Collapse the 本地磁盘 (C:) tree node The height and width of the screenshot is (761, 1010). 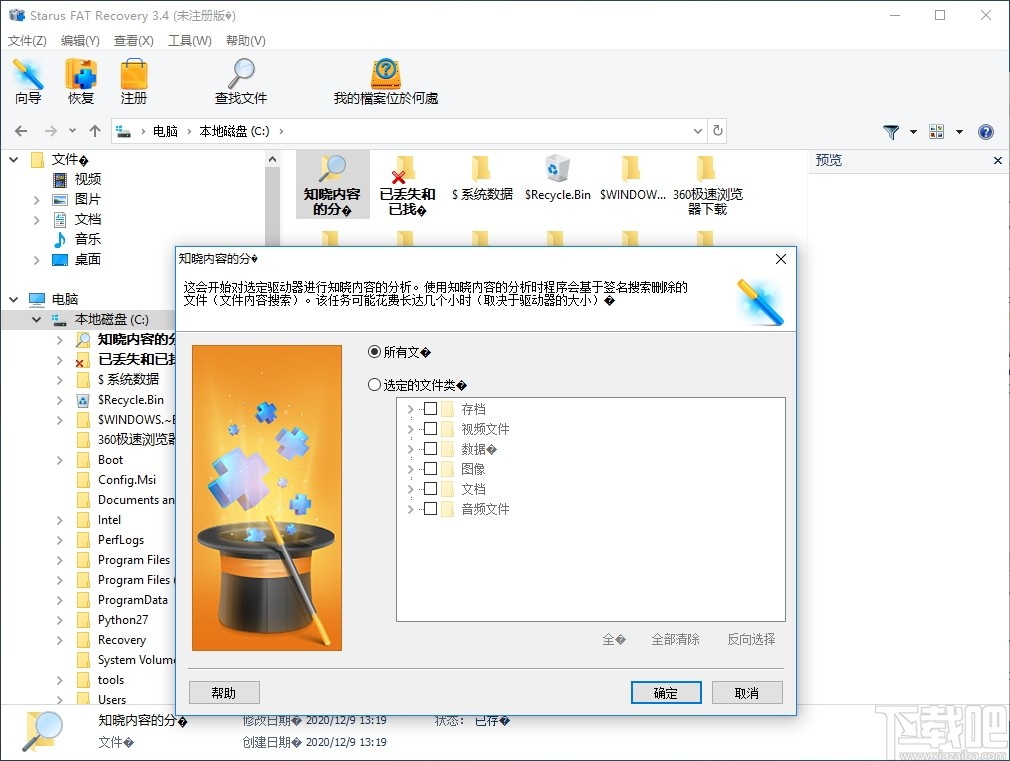(x=36, y=319)
